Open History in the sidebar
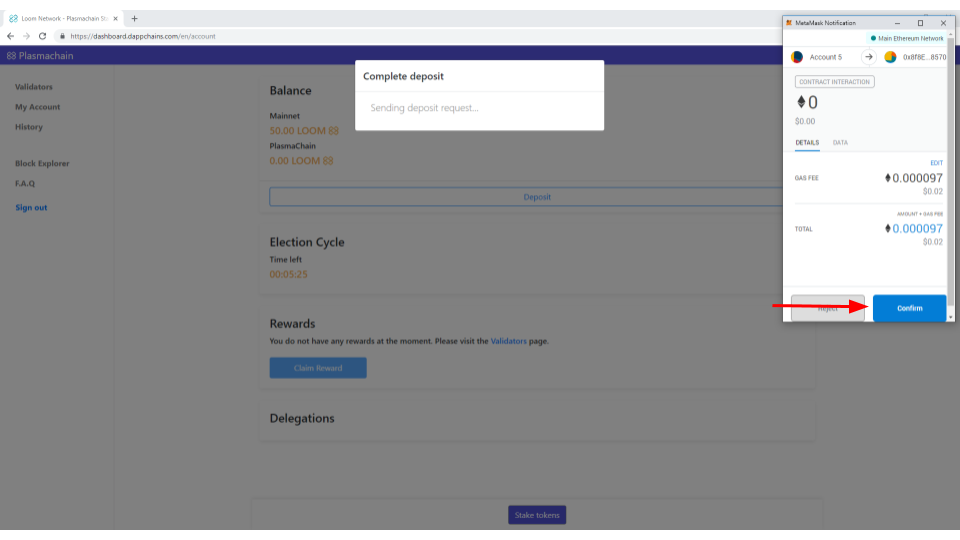960x540 pixels. point(29,127)
